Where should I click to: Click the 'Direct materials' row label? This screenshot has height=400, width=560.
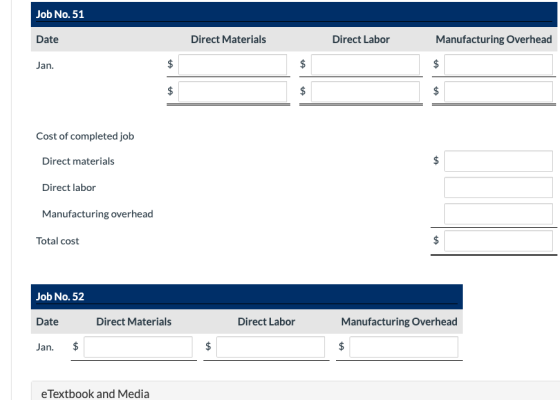pyautogui.click(x=78, y=161)
